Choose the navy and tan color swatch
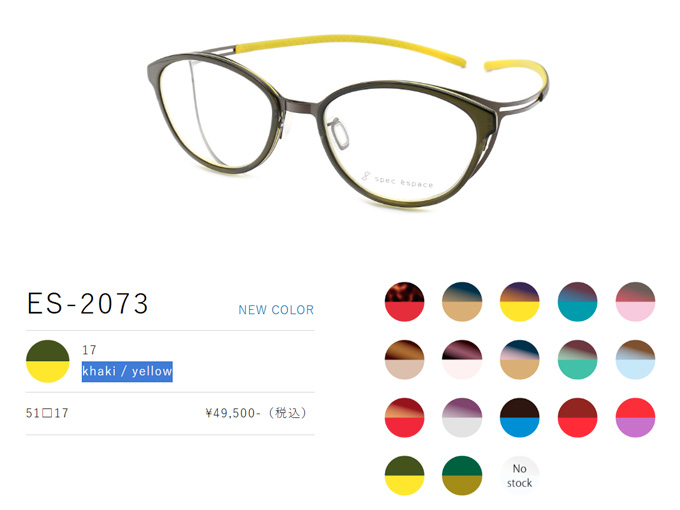 coord(462,302)
